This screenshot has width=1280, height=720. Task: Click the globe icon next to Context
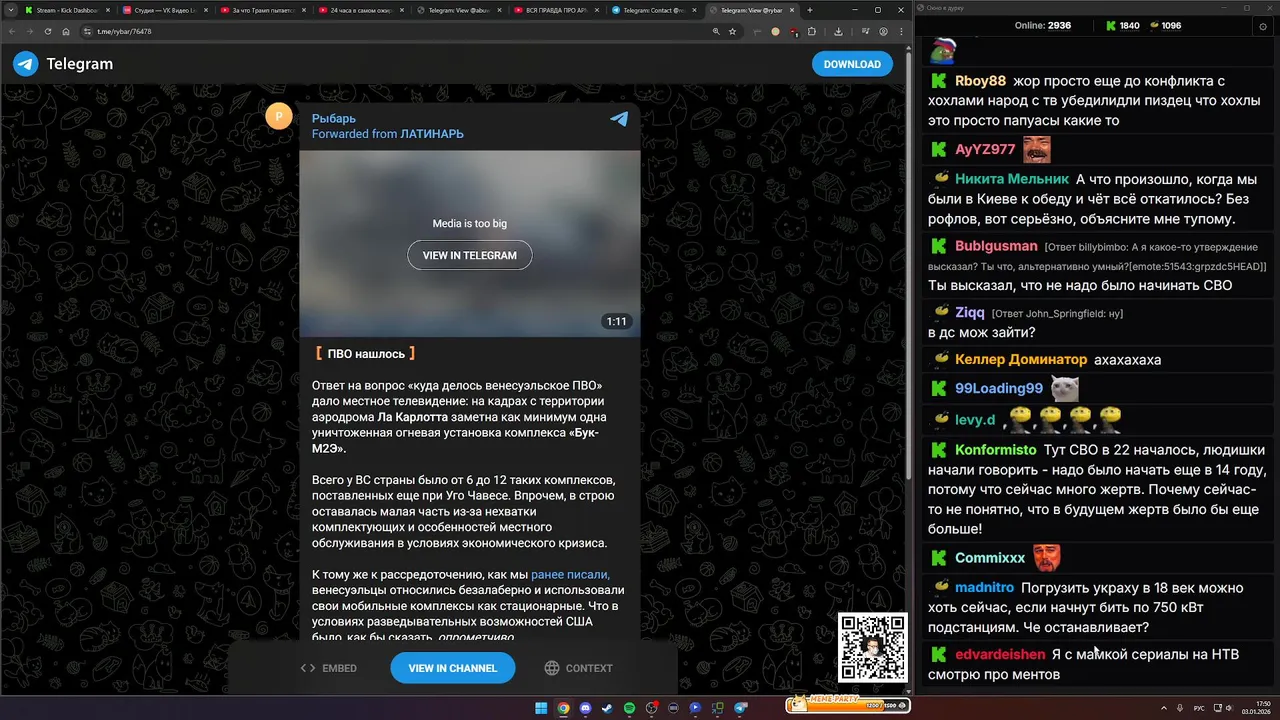tap(551, 668)
